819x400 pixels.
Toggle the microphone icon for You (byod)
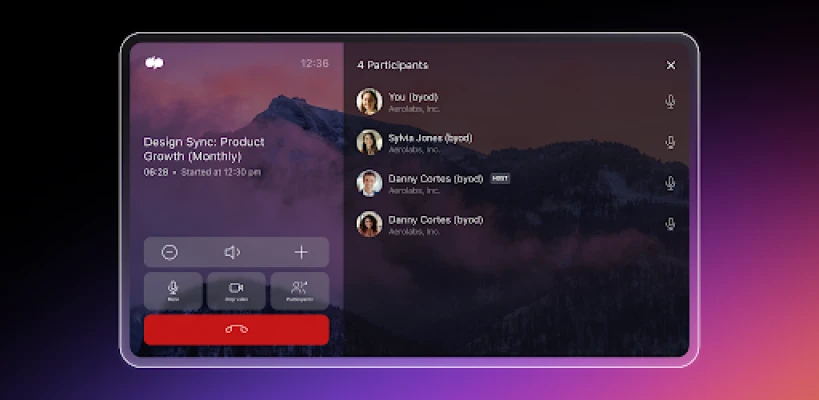point(670,101)
